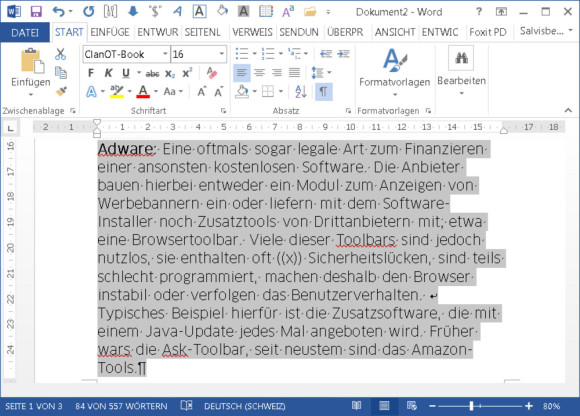Screen dimensions: 580x416
Task: Increase font size with large A
Action: pyautogui.click(x=202, y=91)
